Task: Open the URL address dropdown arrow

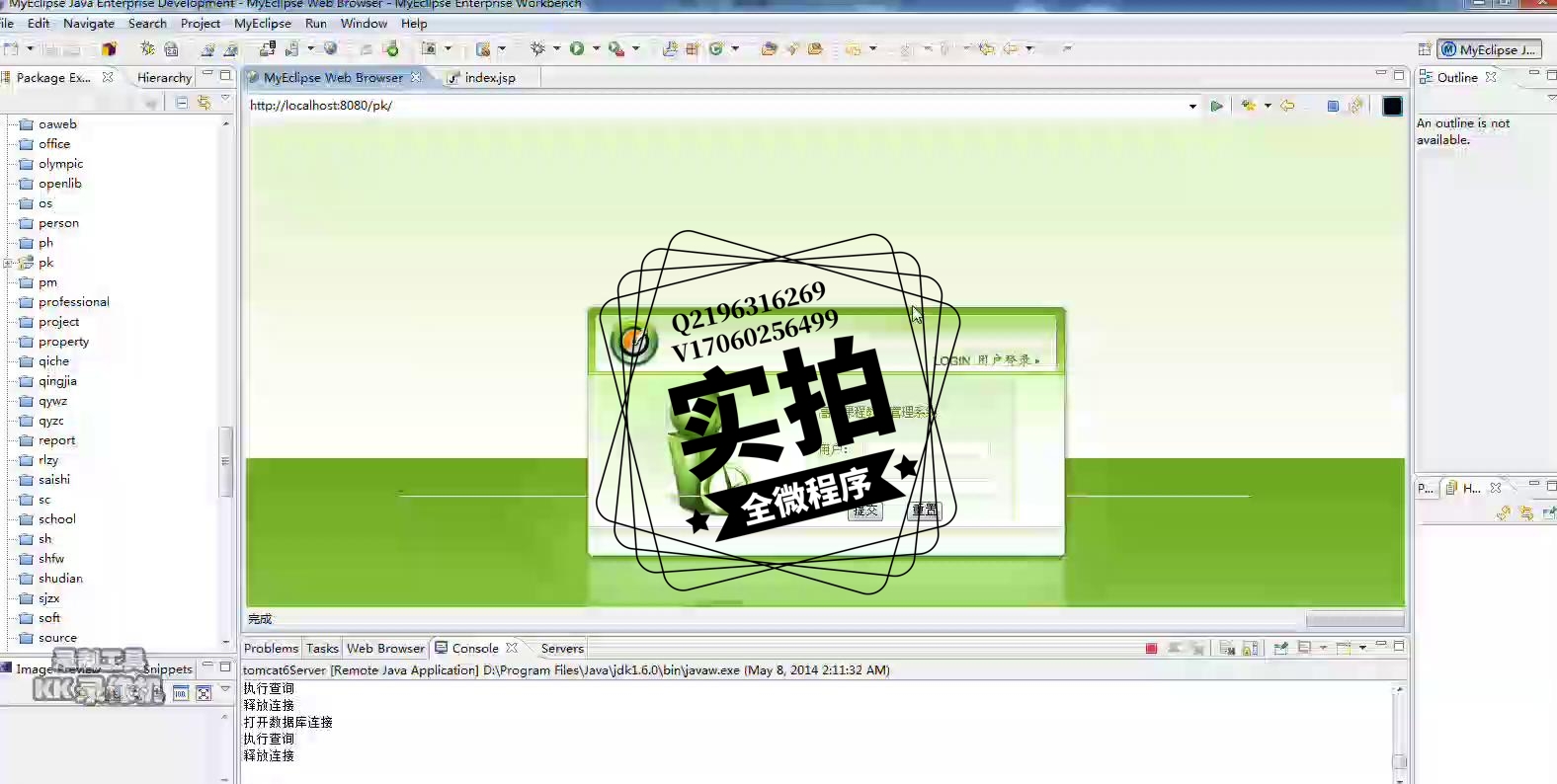Action: (1192, 106)
